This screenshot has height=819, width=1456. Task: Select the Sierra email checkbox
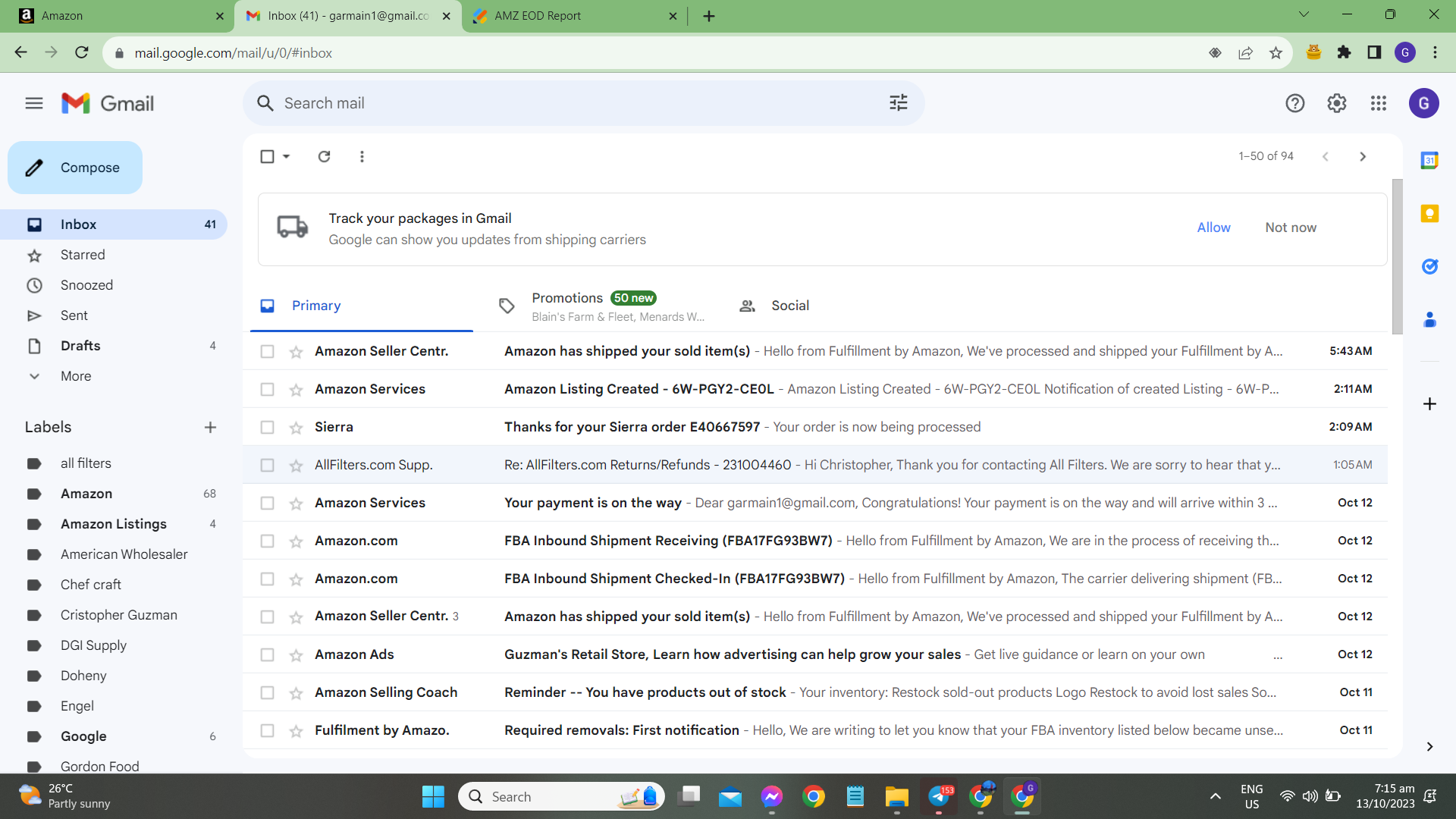[267, 427]
